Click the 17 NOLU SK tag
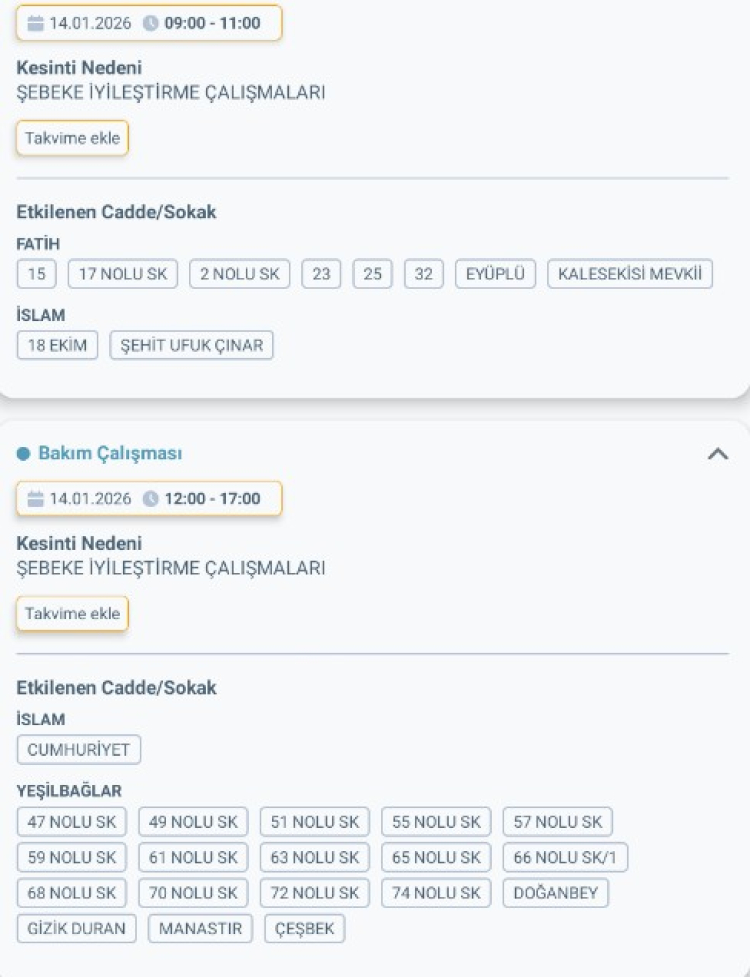This screenshot has width=750, height=977. coord(123,274)
